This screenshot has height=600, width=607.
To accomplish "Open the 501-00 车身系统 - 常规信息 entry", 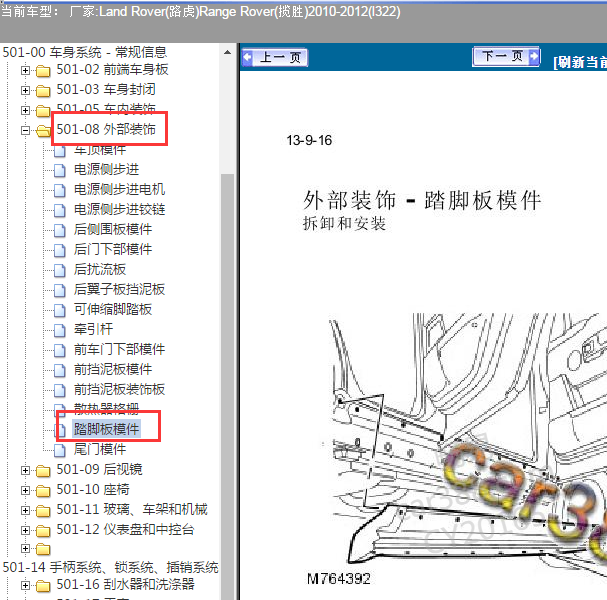I will click(84, 52).
